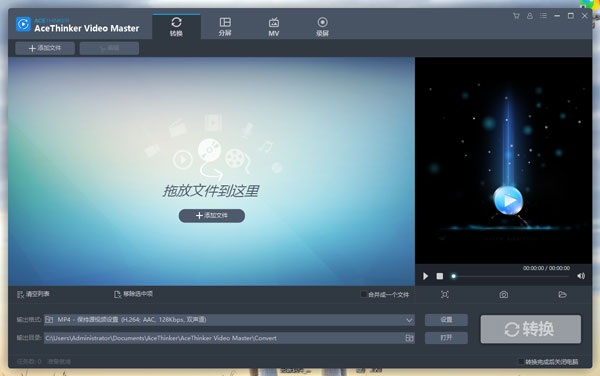Viewport: 600px width, 376px height.
Task: Click the AceThinker logo icon
Action: 23,24
